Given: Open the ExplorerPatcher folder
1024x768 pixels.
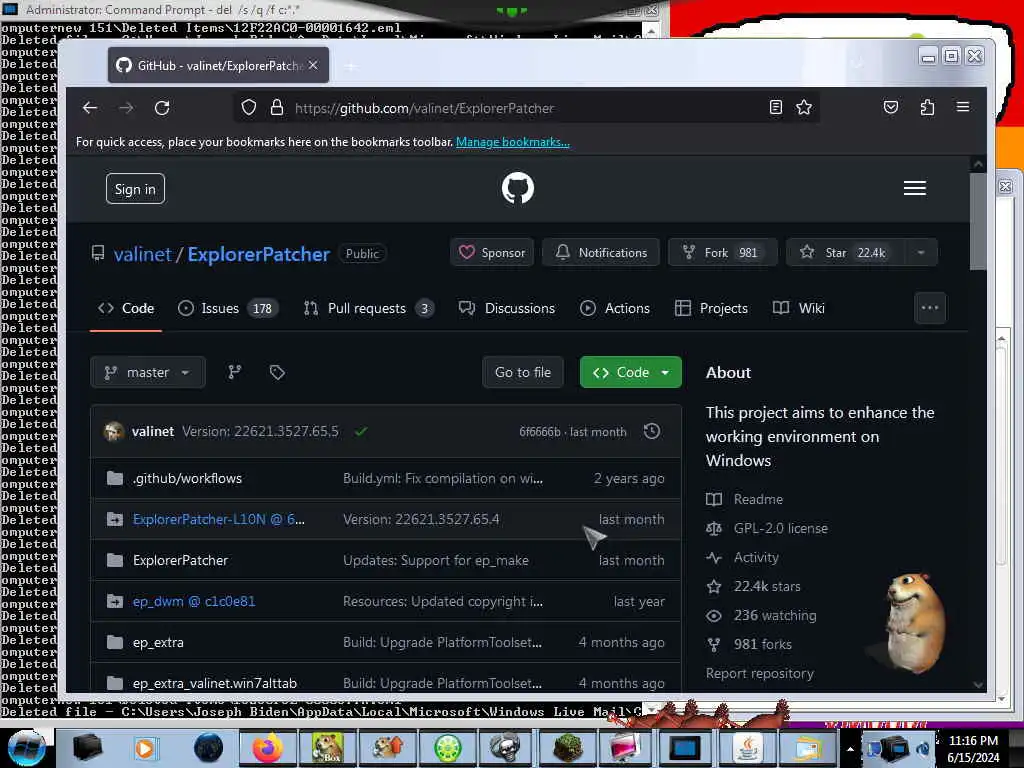Looking at the screenshot, I should click(x=180, y=560).
